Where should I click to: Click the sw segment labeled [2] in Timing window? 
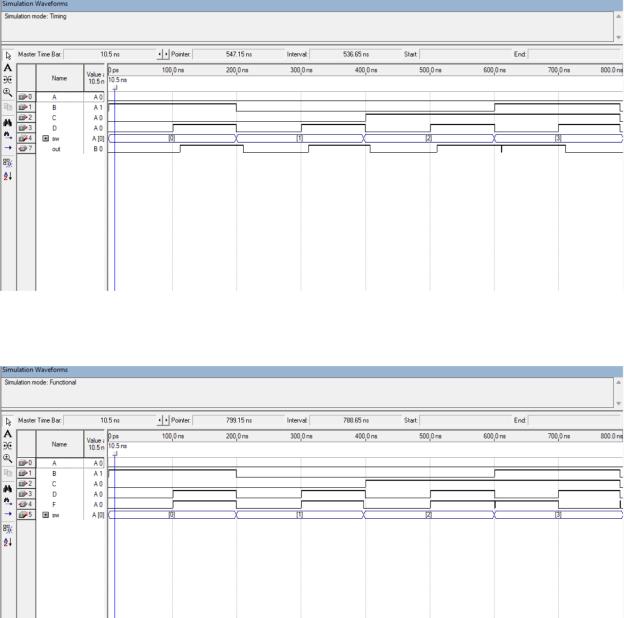[429, 138]
